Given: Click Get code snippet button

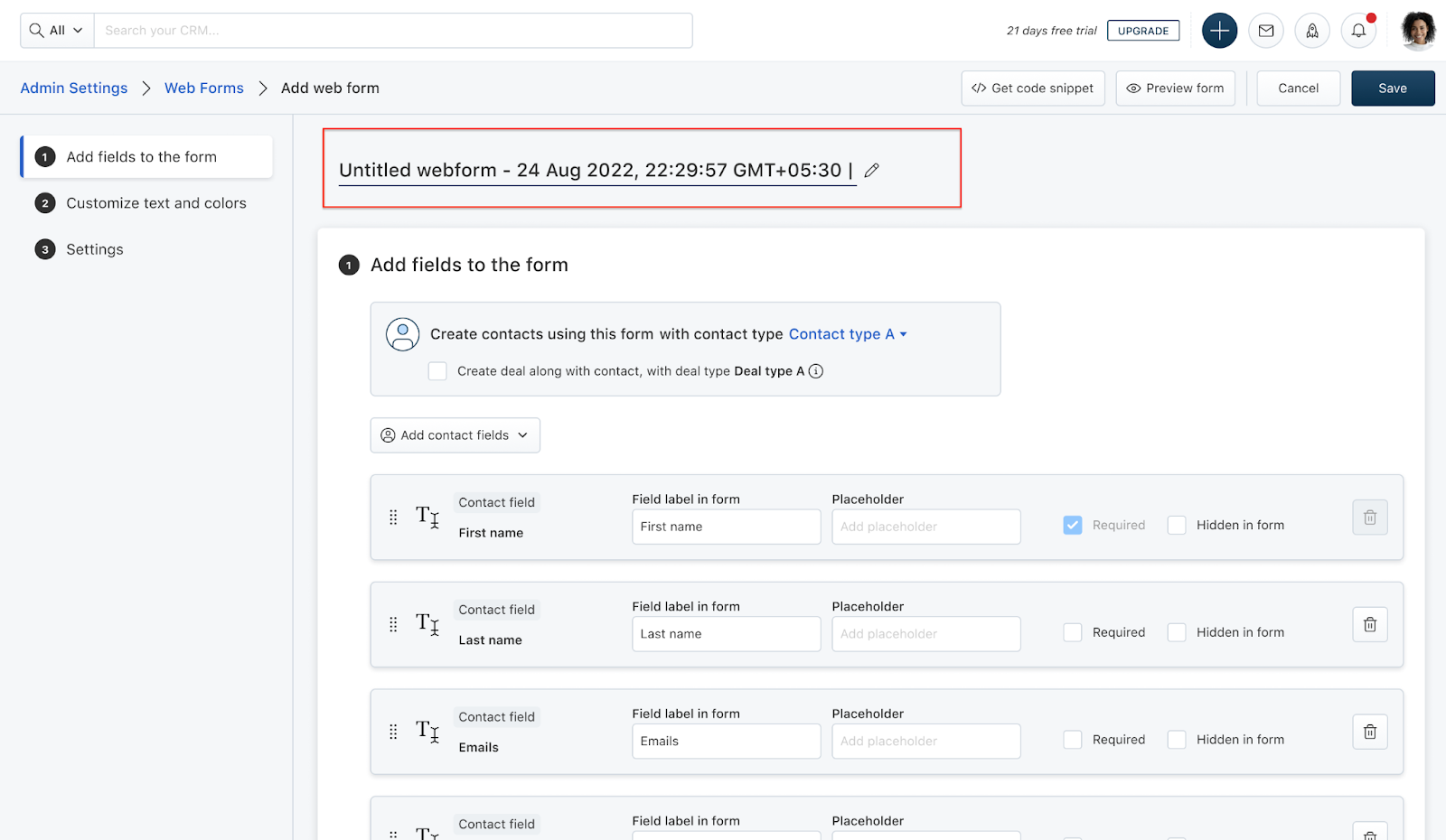Looking at the screenshot, I should [x=1033, y=89].
